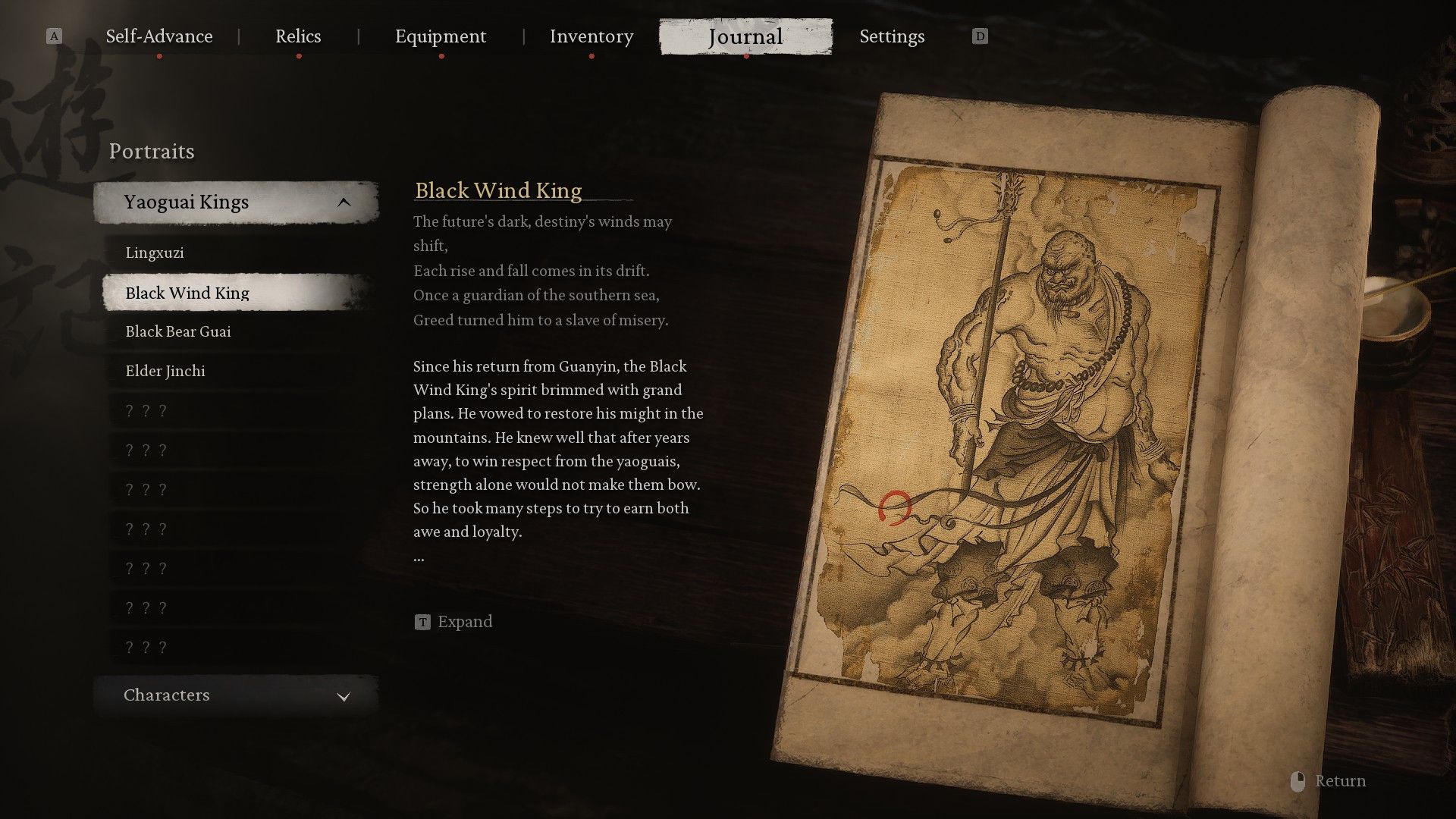Scroll down the portraits sidebar list
Screen dimensions: 1456x819
click(x=344, y=694)
